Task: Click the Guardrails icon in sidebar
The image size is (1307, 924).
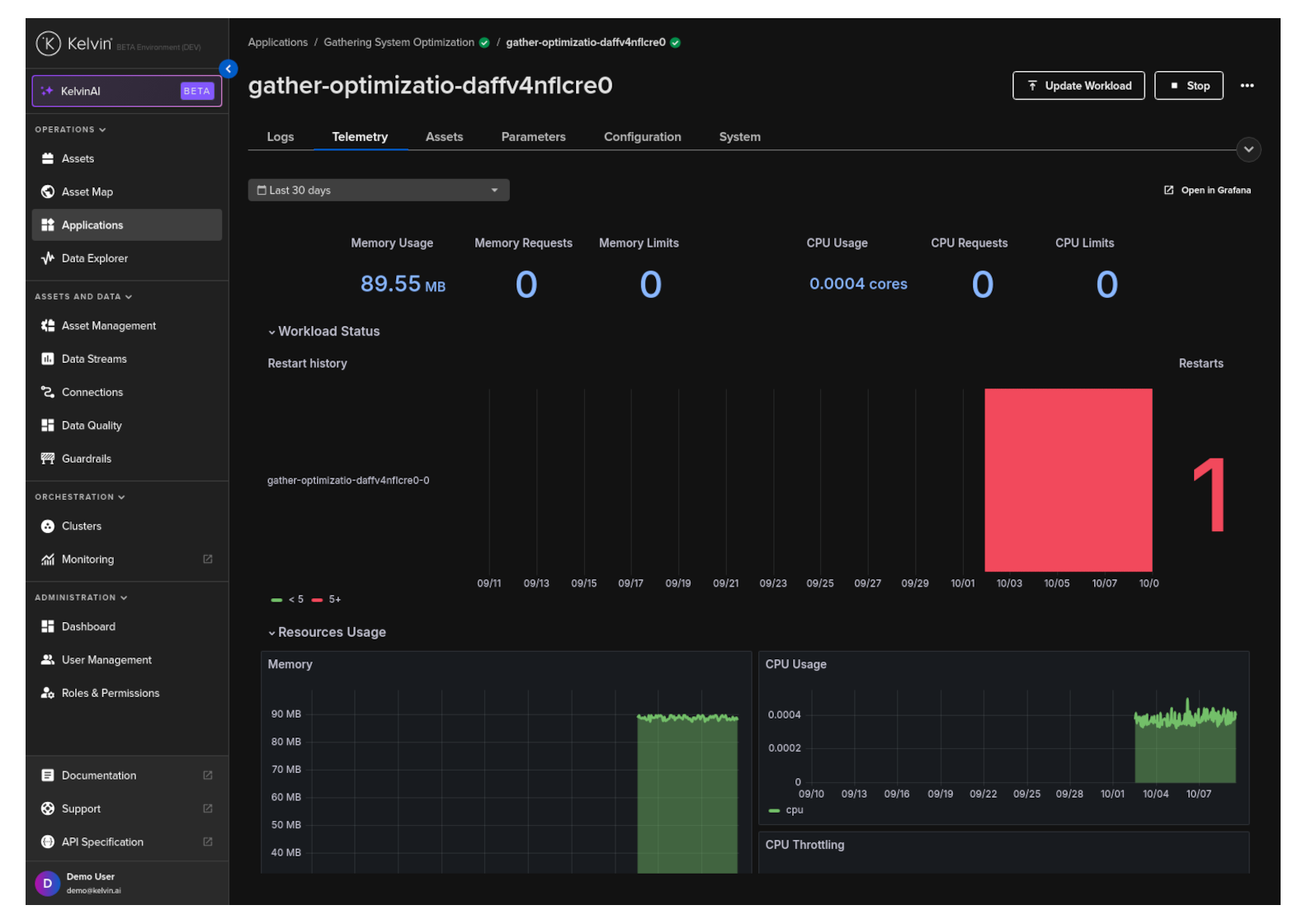Action: tap(48, 459)
